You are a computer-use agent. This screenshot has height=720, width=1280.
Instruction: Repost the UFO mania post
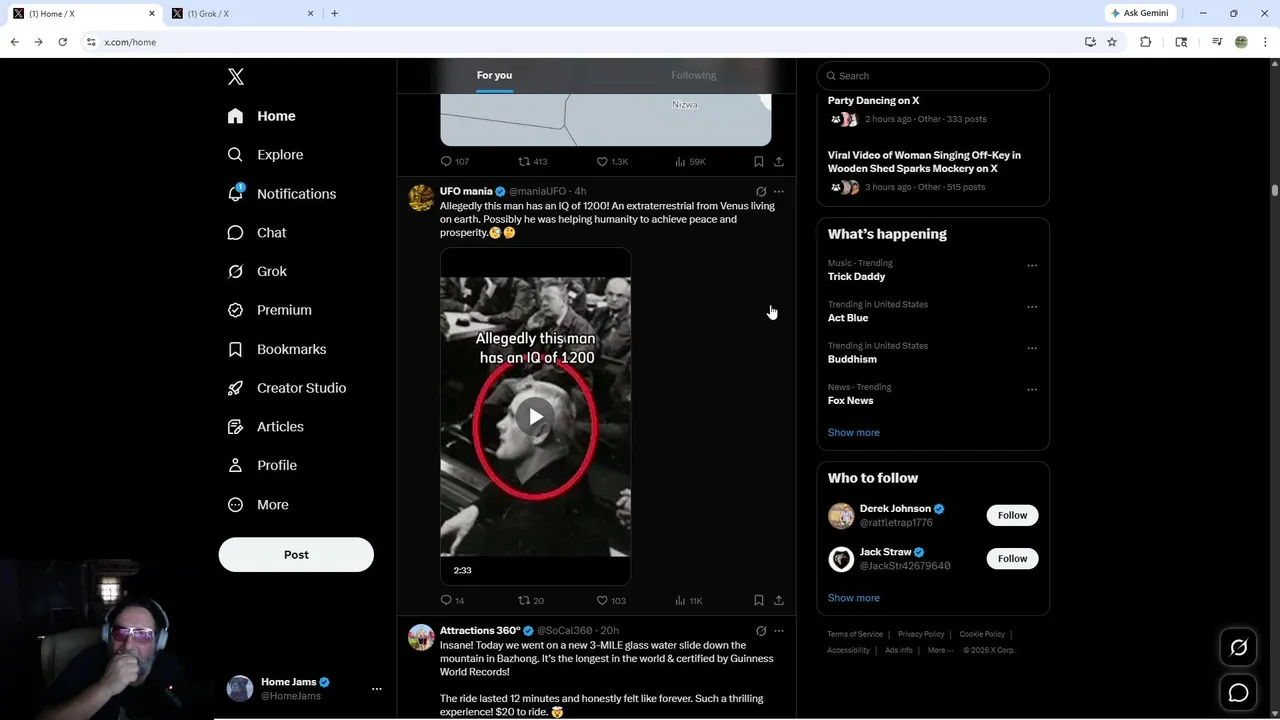click(x=531, y=600)
